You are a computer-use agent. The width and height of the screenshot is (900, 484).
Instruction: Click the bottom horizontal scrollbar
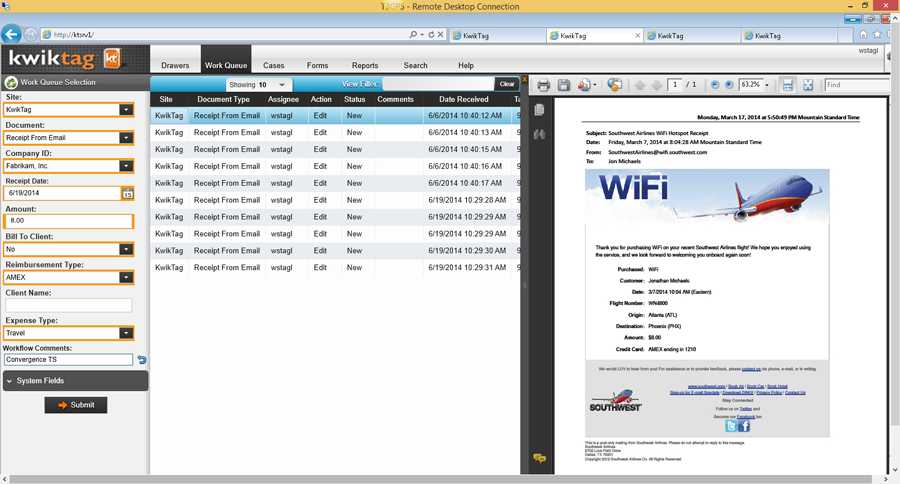point(441,479)
